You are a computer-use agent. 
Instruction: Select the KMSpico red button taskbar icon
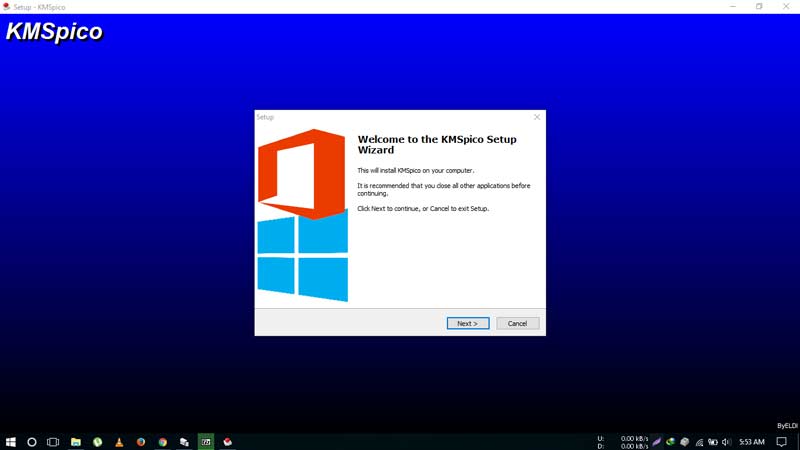pos(228,442)
